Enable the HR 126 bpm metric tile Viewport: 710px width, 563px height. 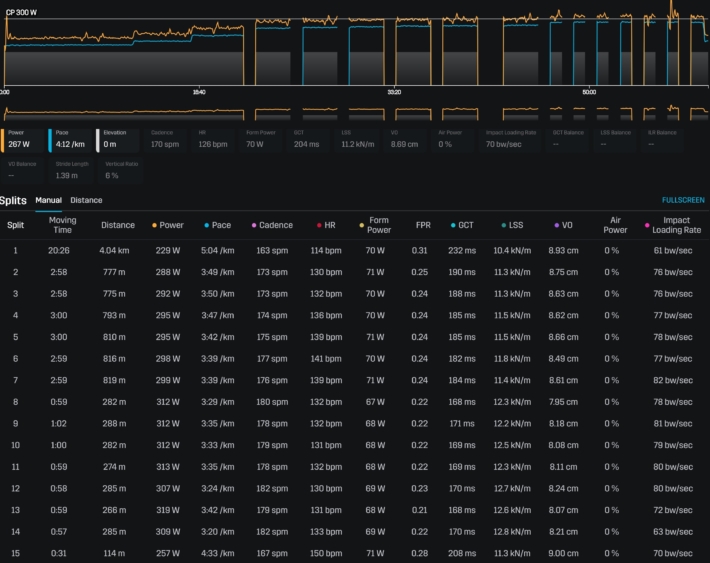214,138
